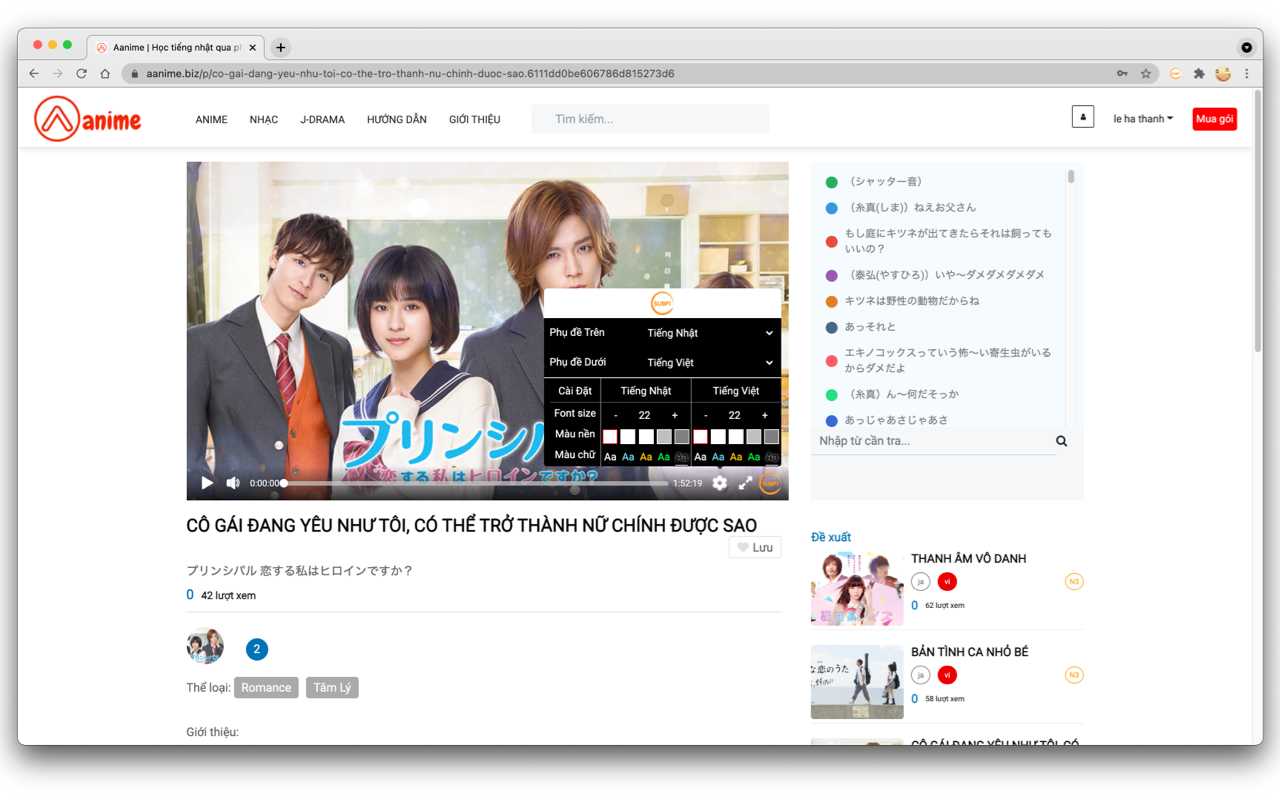Viewport: 1280px width, 800px height.
Task: Open the HƯỚNG DẪN menu item
Action: coord(396,120)
